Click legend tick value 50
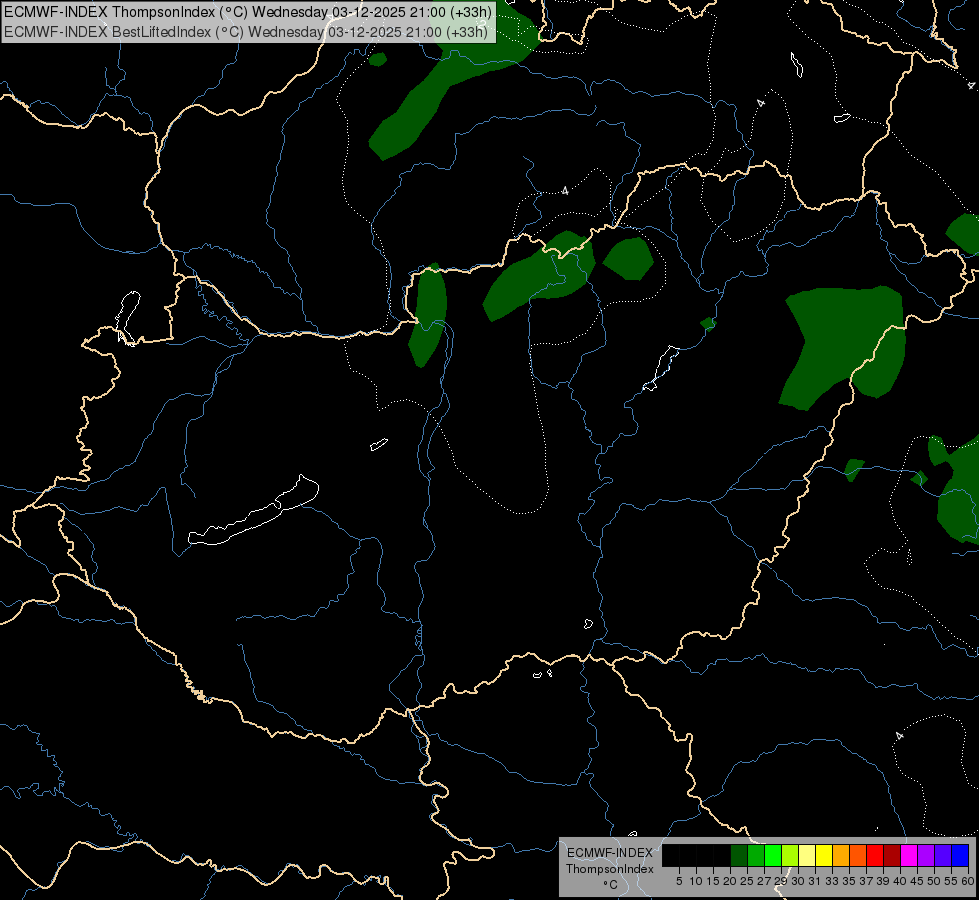 click(x=934, y=881)
